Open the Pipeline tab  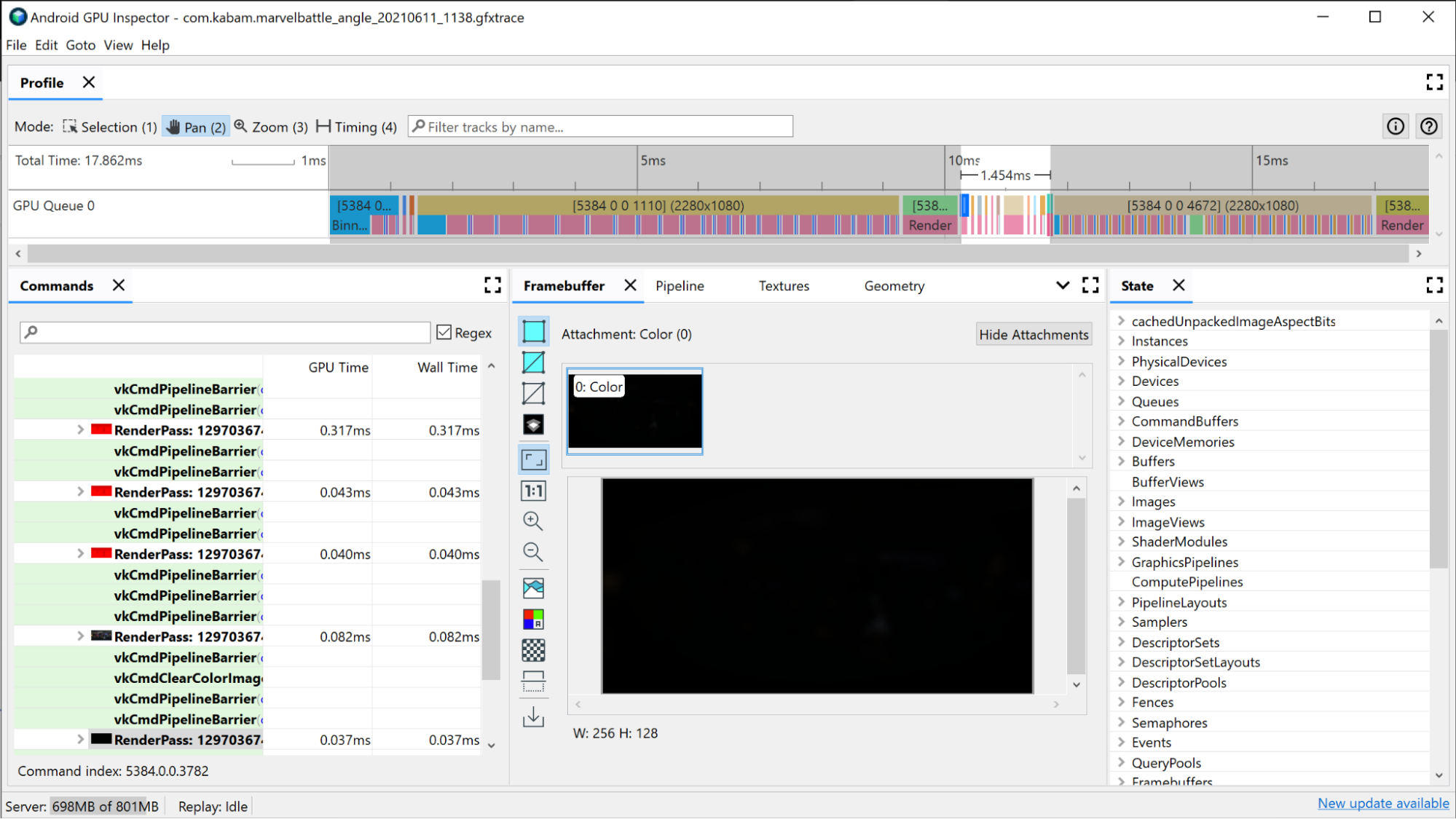point(680,285)
